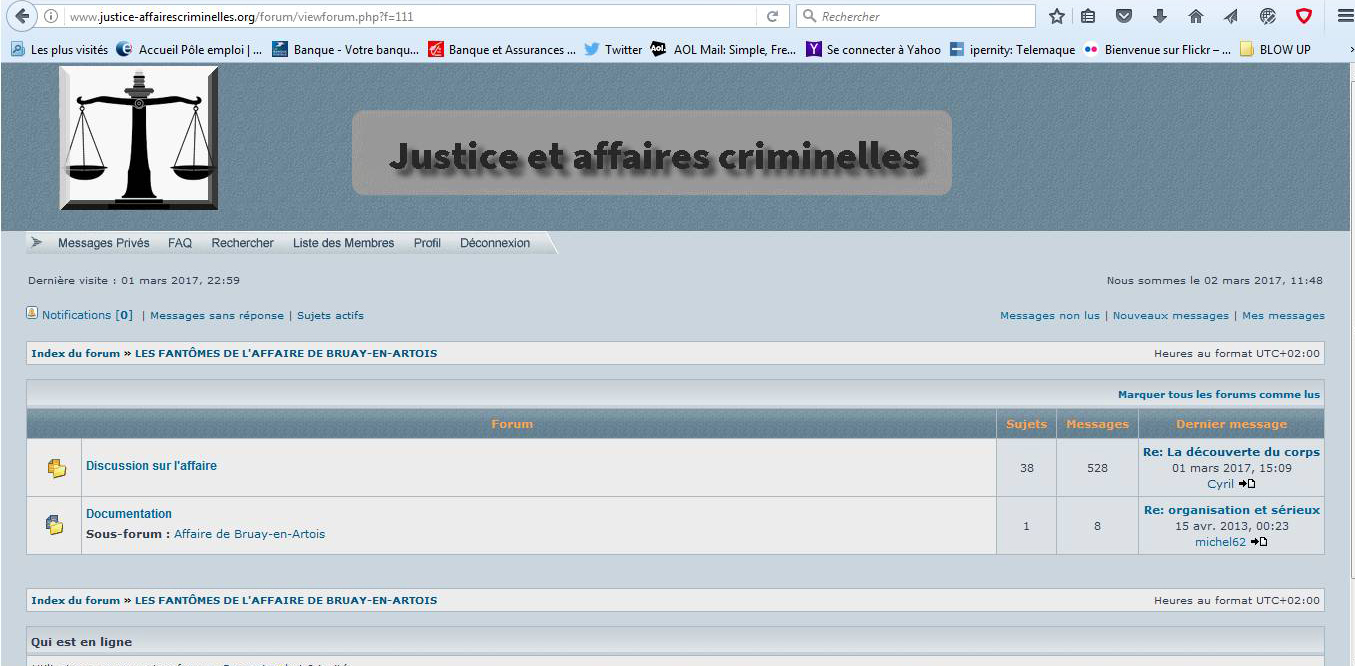1355x666 pixels.
Task: Click the browser back arrow button
Action: (x=22, y=17)
